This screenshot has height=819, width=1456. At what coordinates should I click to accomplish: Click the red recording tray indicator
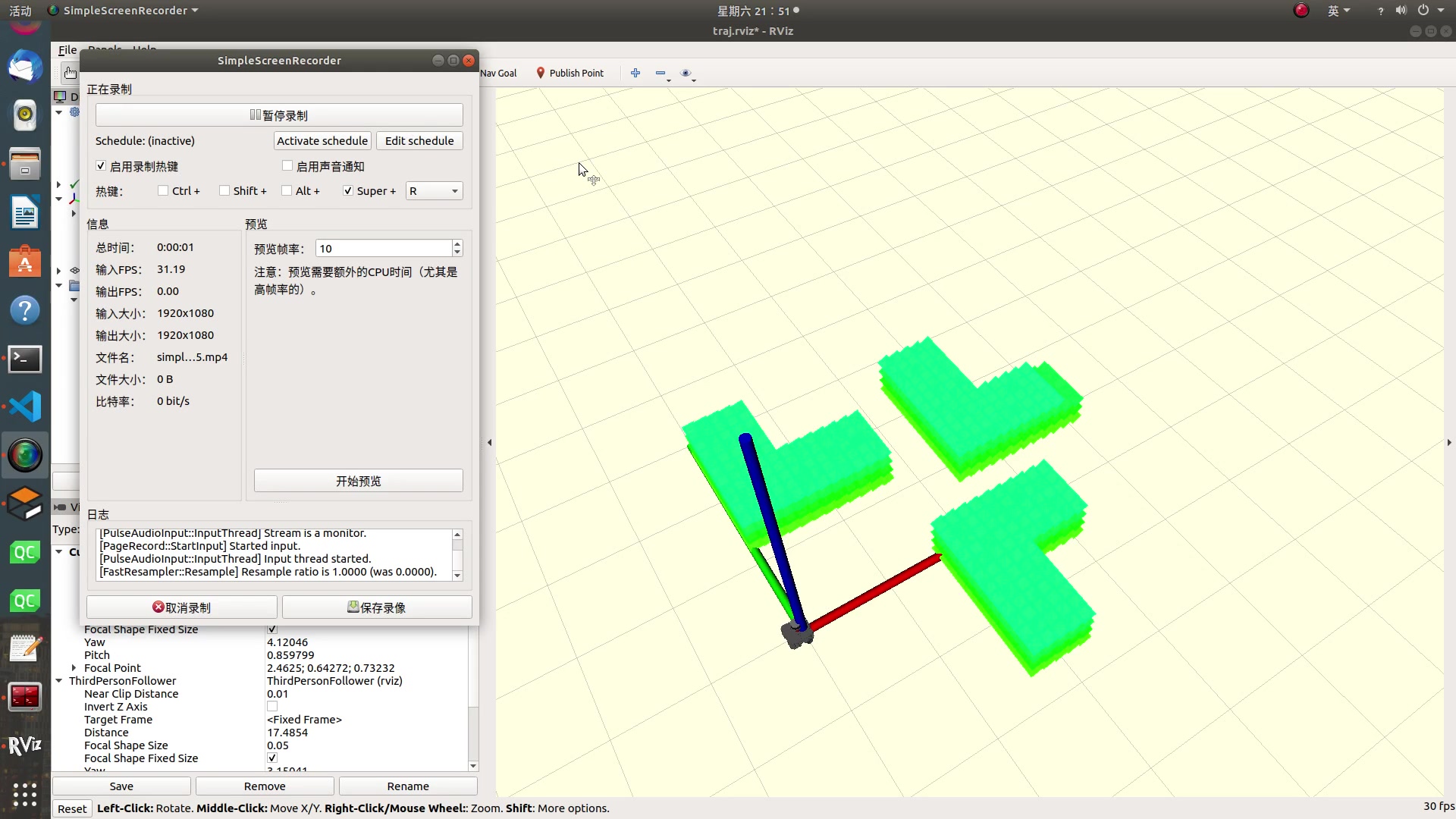(x=1301, y=11)
